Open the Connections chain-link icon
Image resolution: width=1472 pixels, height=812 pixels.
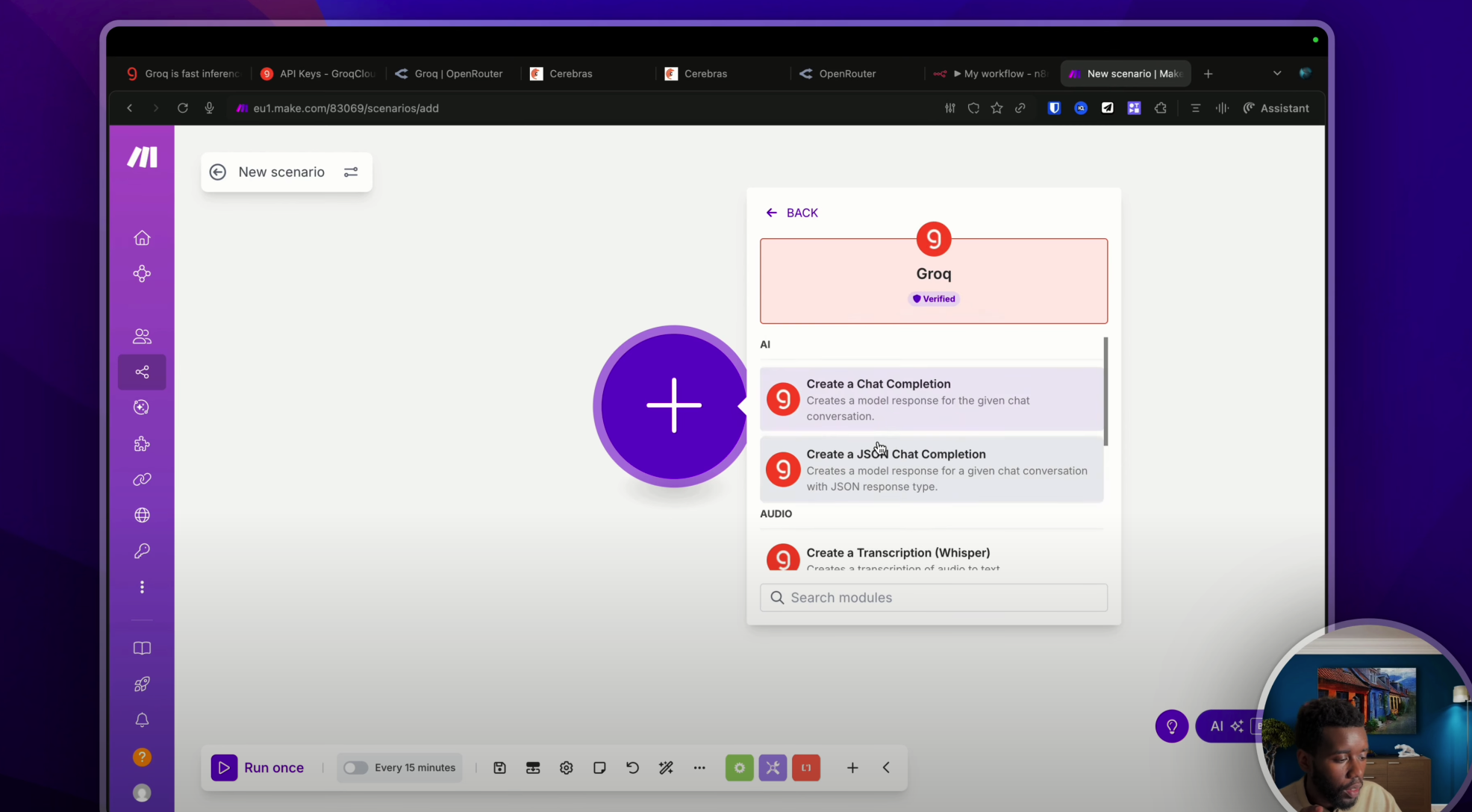[x=142, y=480]
